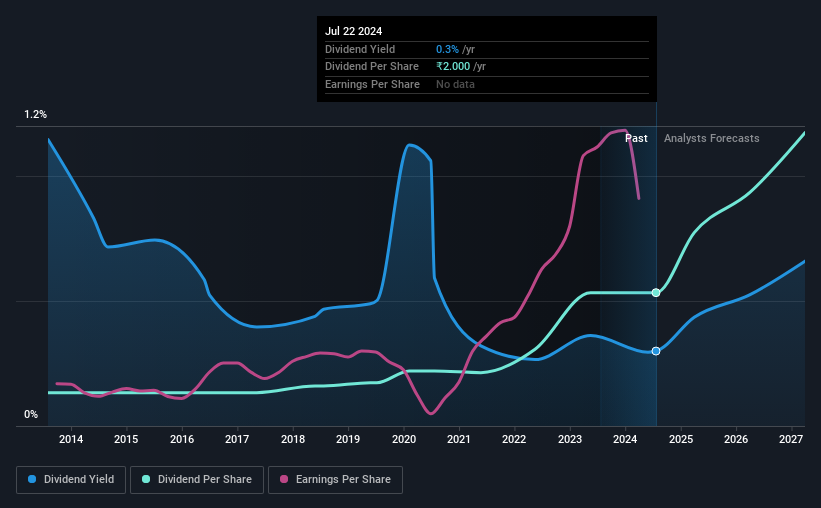The image size is (821, 508).
Task: Toggle the Dividend Yield legend button
Action: [x=71, y=480]
